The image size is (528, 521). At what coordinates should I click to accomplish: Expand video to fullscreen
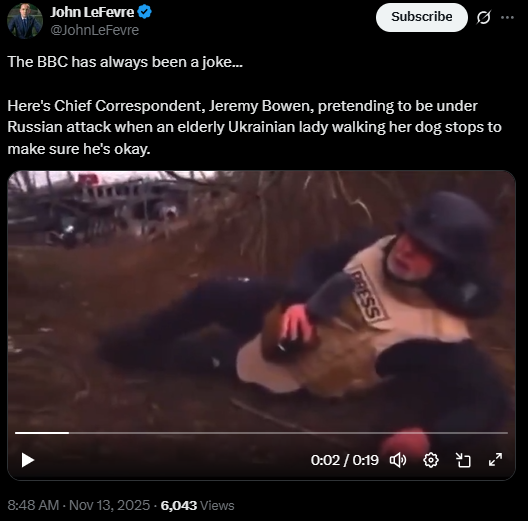coord(495,460)
